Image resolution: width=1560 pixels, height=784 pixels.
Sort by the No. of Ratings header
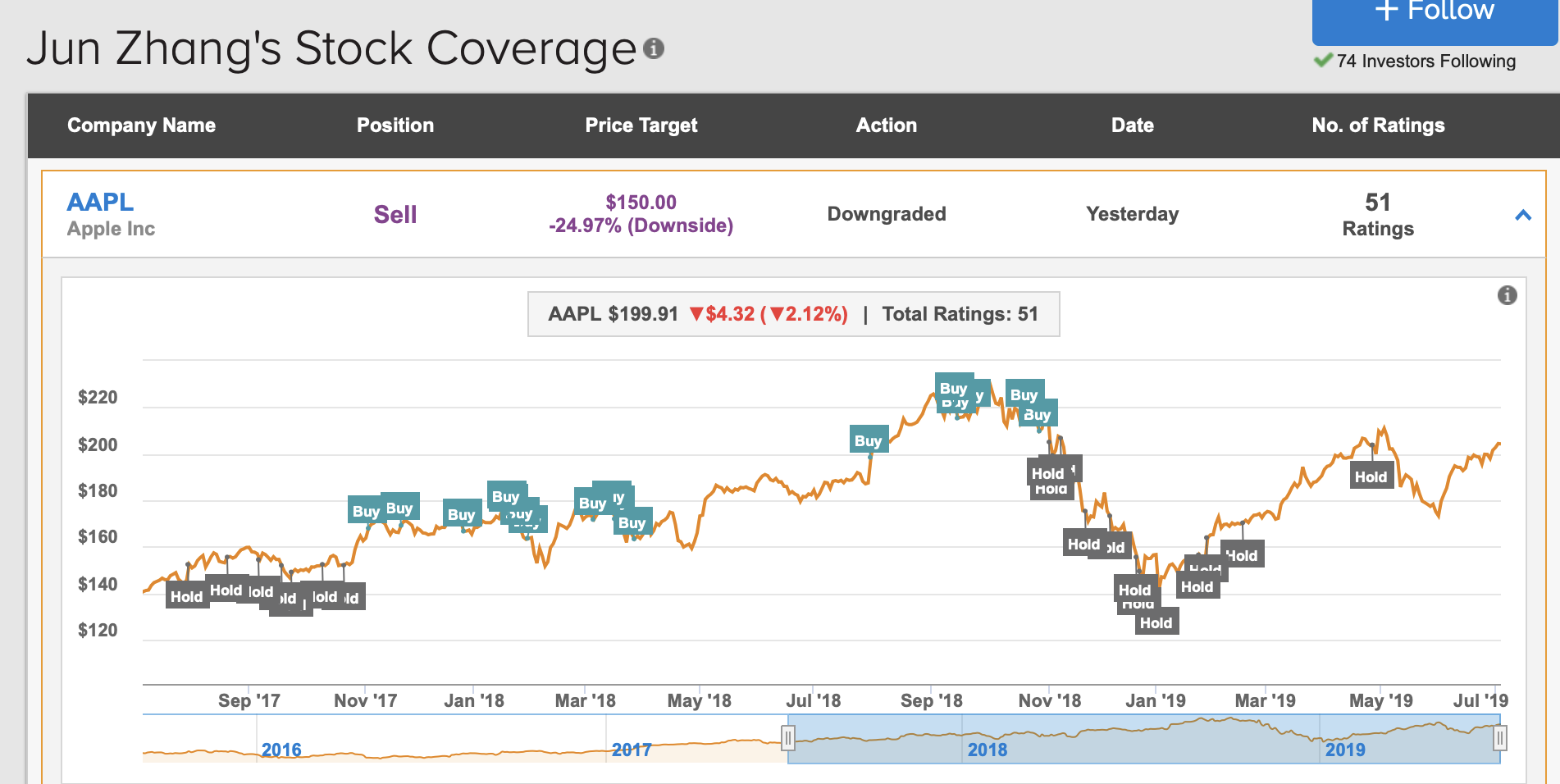[x=1378, y=125]
